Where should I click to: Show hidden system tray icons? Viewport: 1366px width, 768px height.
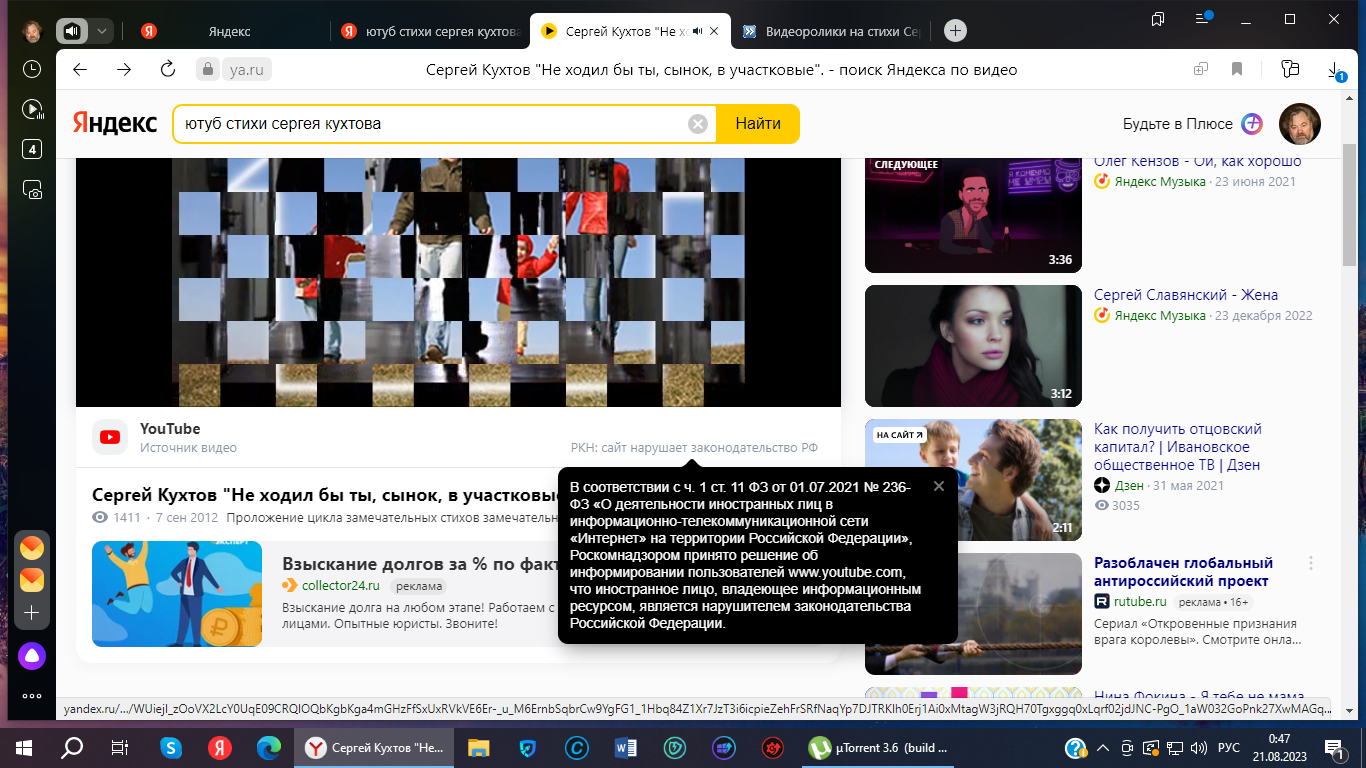(x=1102, y=747)
